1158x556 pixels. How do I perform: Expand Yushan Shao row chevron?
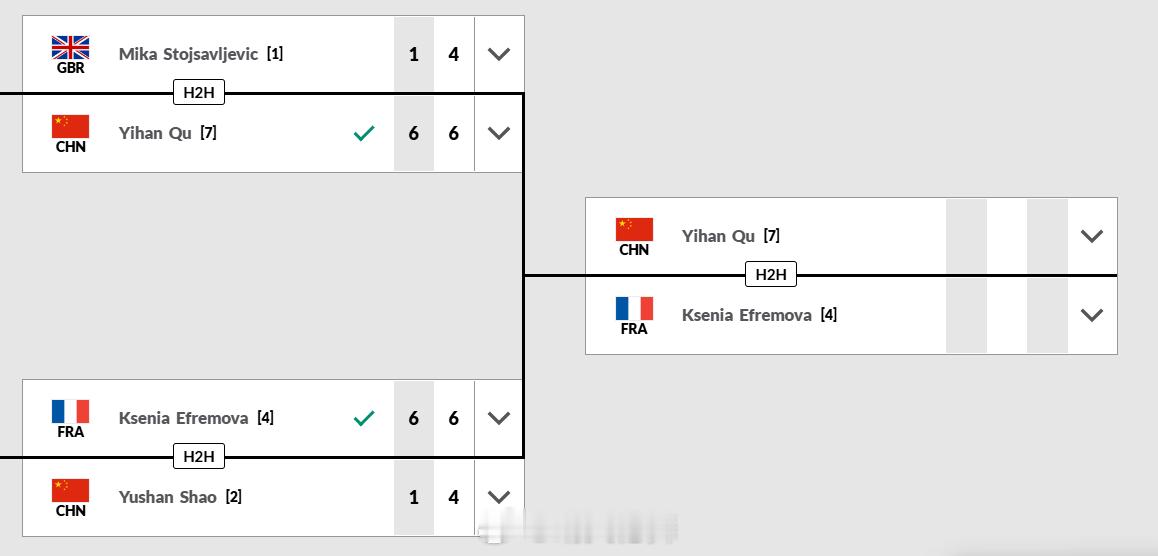tap(499, 497)
